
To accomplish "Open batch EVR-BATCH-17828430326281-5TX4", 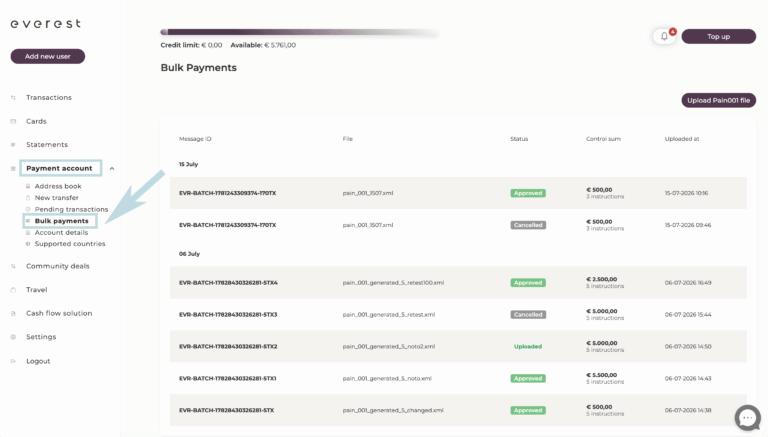I will click(228, 283).
